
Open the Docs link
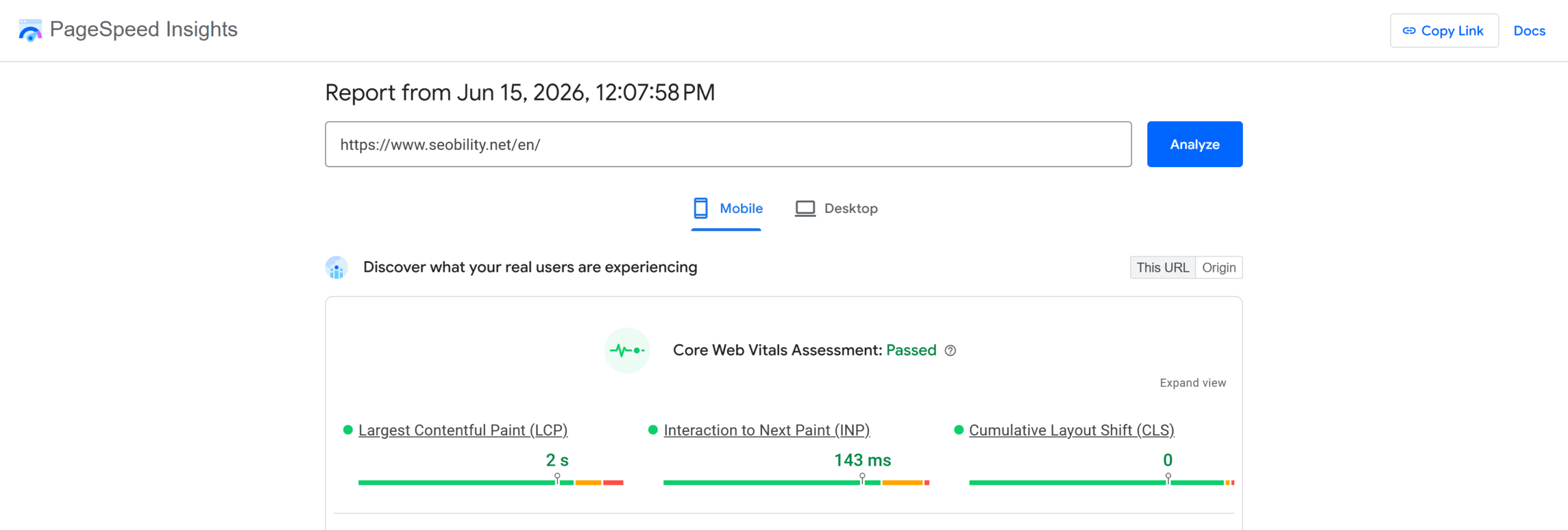coord(1529,31)
